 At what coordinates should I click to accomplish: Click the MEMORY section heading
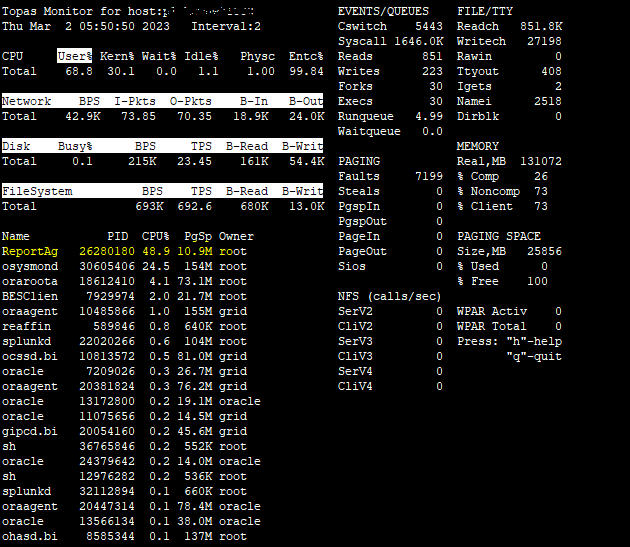point(478,146)
